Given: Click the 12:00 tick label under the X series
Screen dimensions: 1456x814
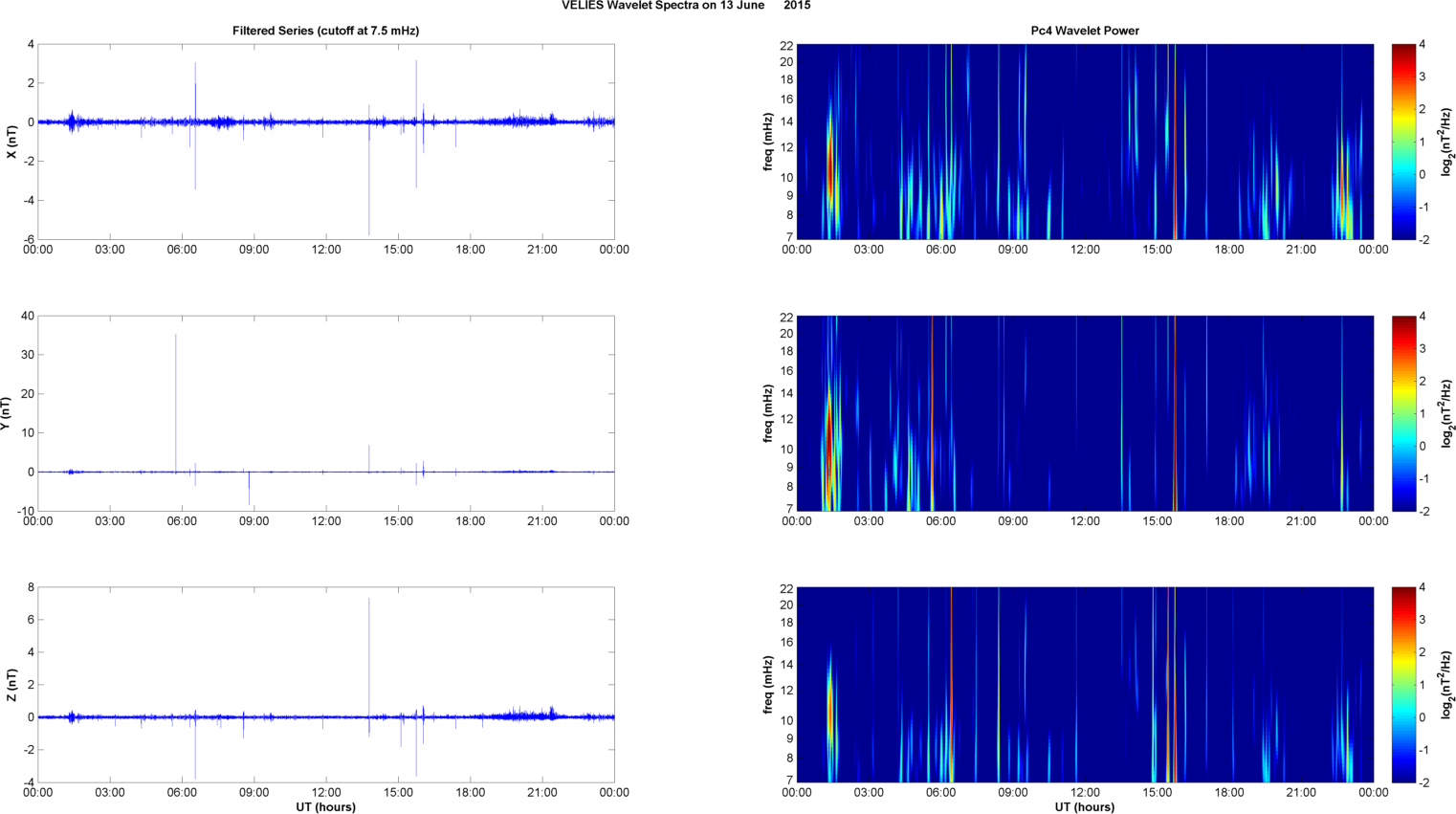Looking at the screenshot, I should tap(326, 250).
